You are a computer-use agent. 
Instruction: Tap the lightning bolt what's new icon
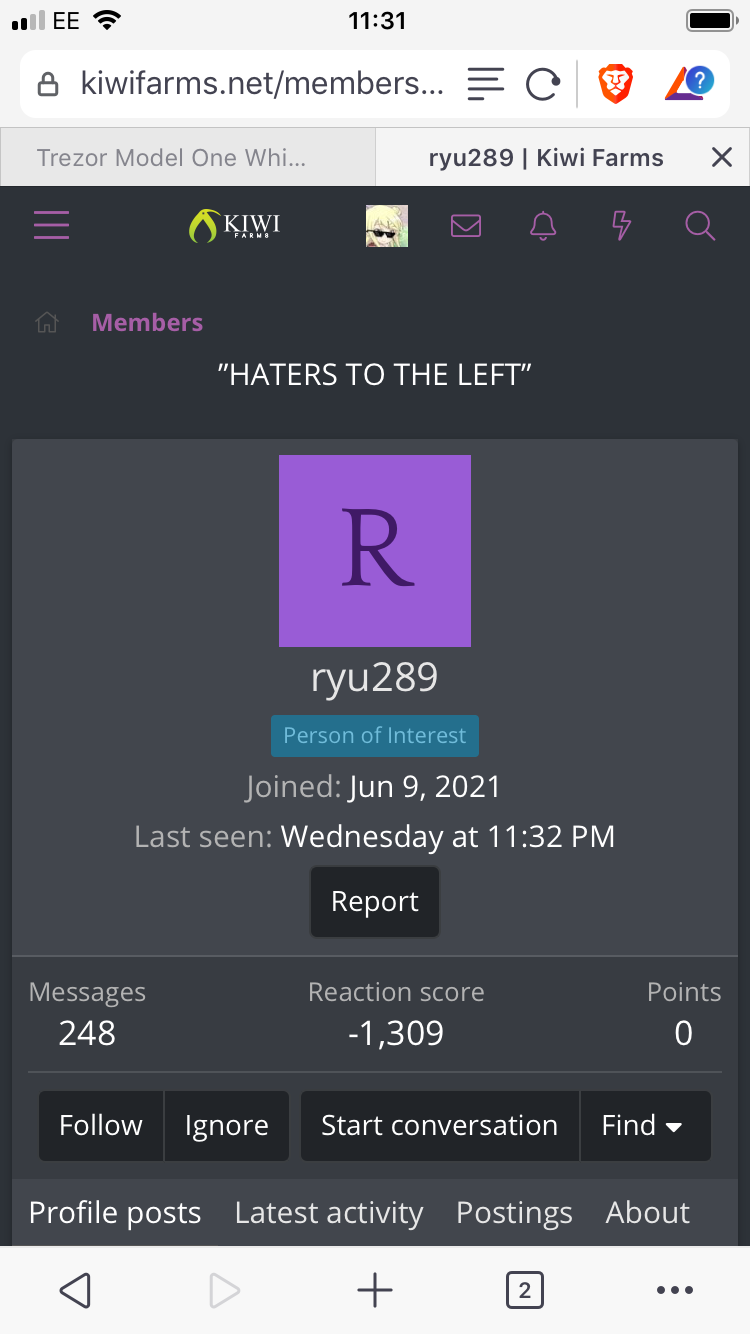tap(621, 226)
